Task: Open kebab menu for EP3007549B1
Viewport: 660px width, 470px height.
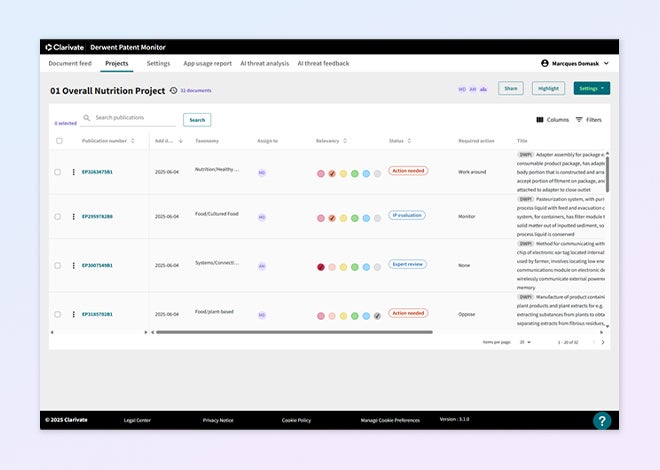Action: click(73, 266)
